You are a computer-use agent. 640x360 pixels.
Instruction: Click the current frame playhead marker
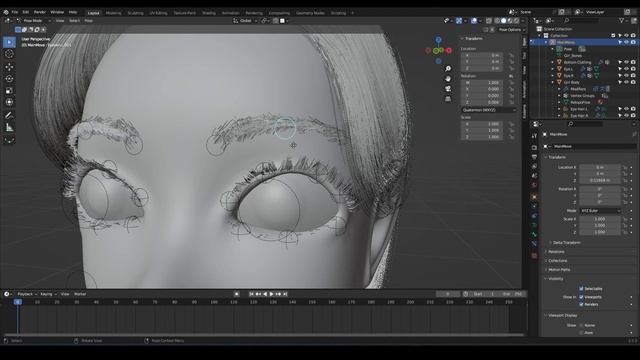tap(18, 302)
